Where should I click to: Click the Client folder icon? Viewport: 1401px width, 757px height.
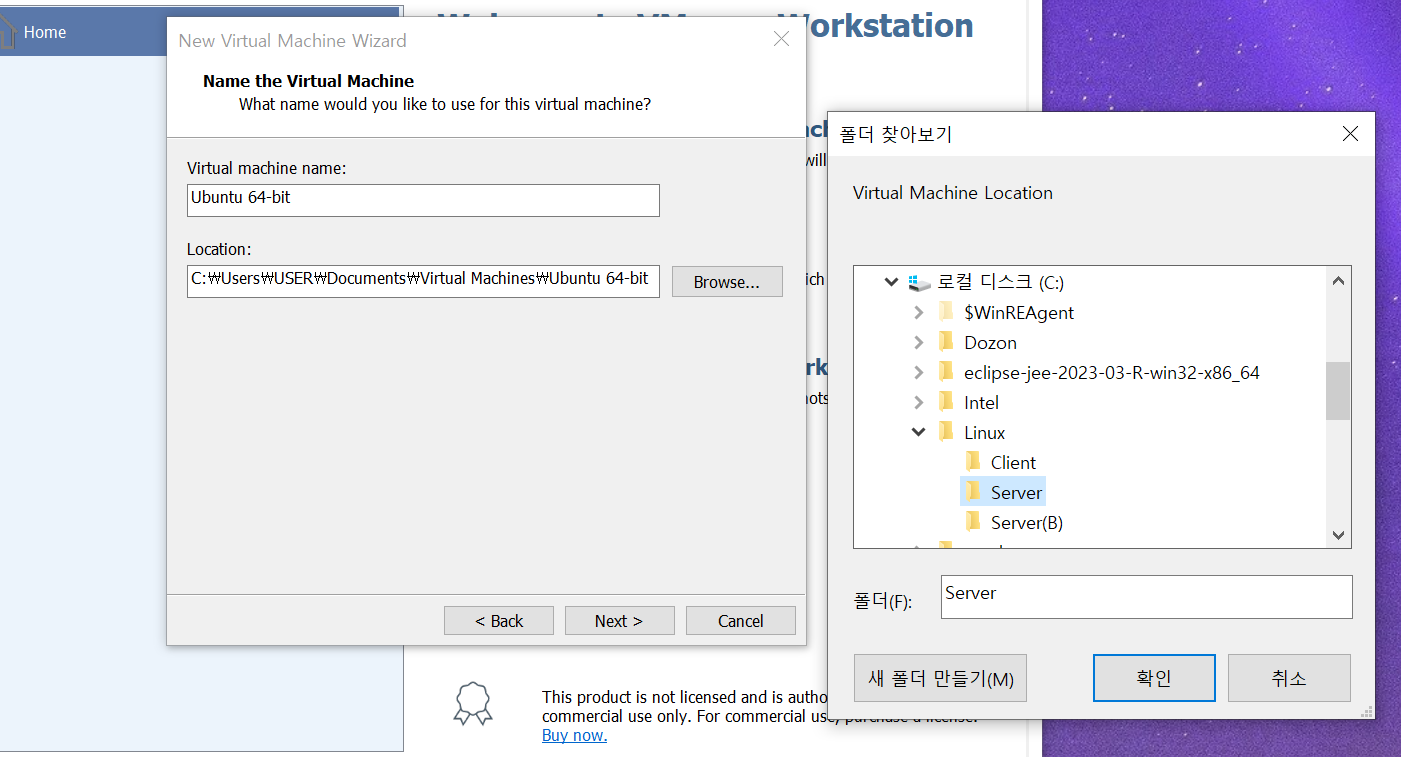tap(973, 461)
